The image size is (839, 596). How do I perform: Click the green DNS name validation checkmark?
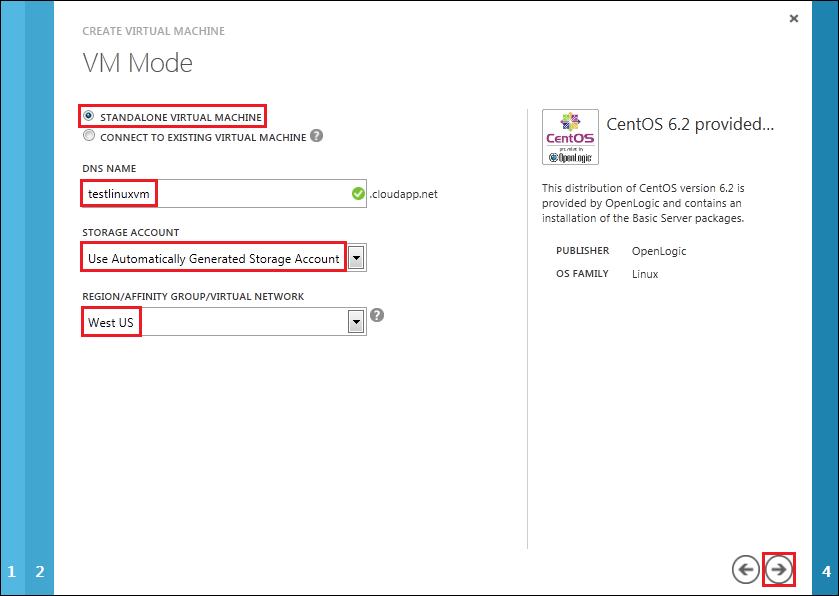pyautogui.click(x=358, y=194)
